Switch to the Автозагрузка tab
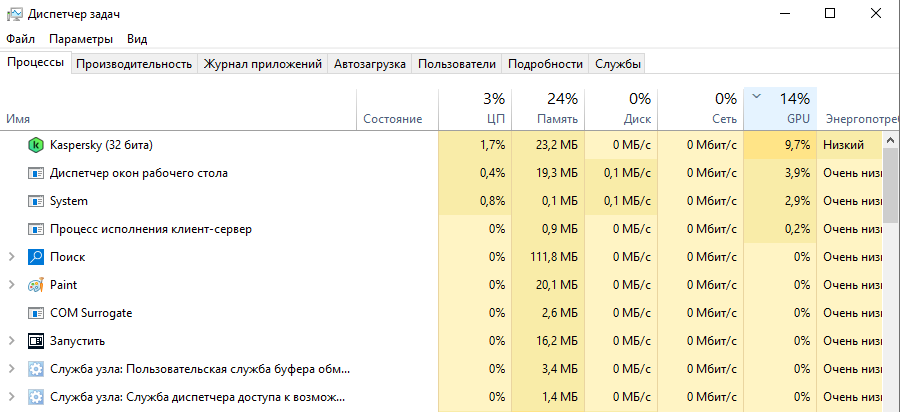 coord(370,64)
